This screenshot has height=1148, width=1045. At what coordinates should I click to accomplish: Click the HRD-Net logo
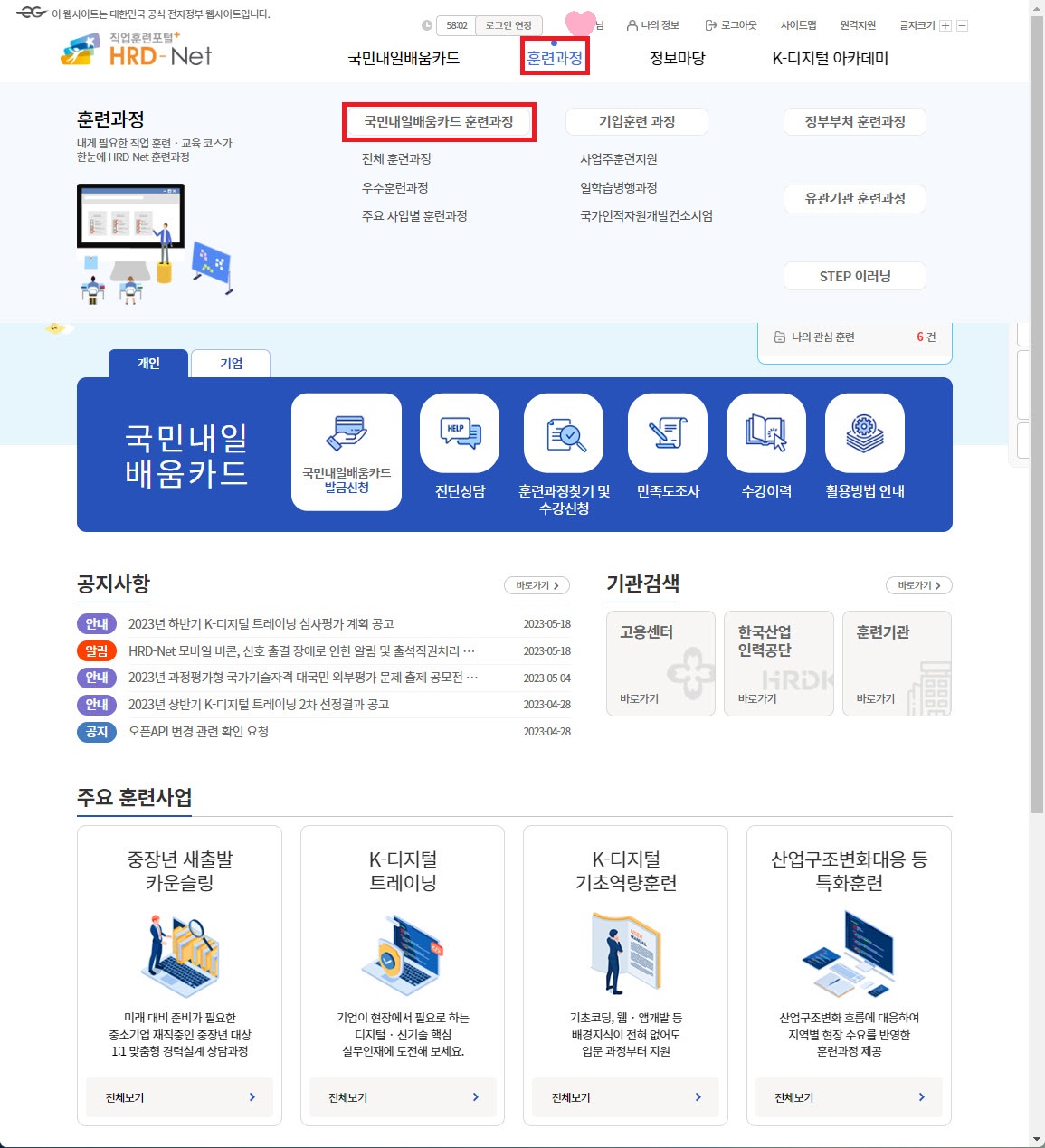[136, 50]
